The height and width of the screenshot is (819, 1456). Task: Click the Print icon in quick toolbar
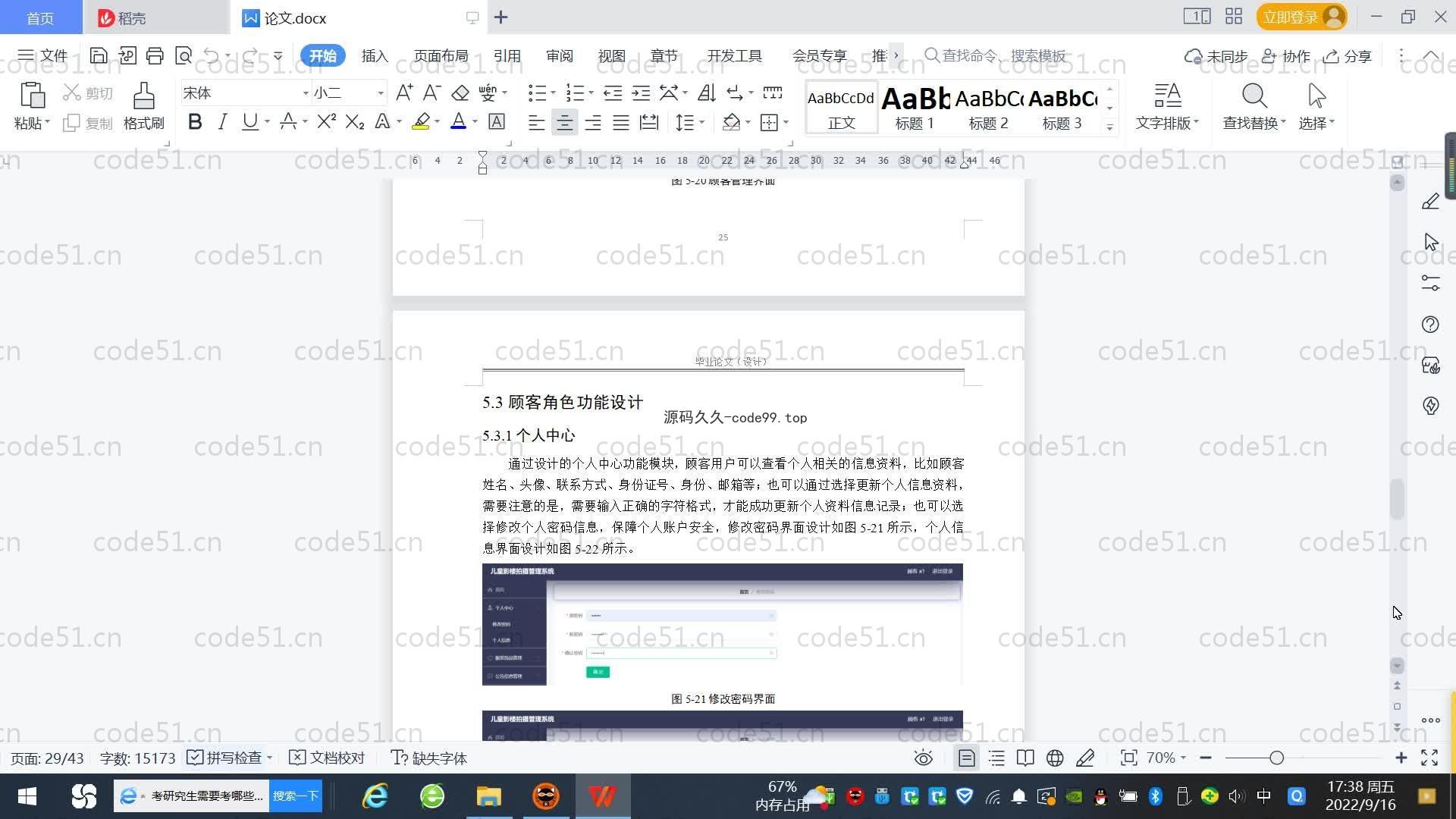click(x=155, y=55)
